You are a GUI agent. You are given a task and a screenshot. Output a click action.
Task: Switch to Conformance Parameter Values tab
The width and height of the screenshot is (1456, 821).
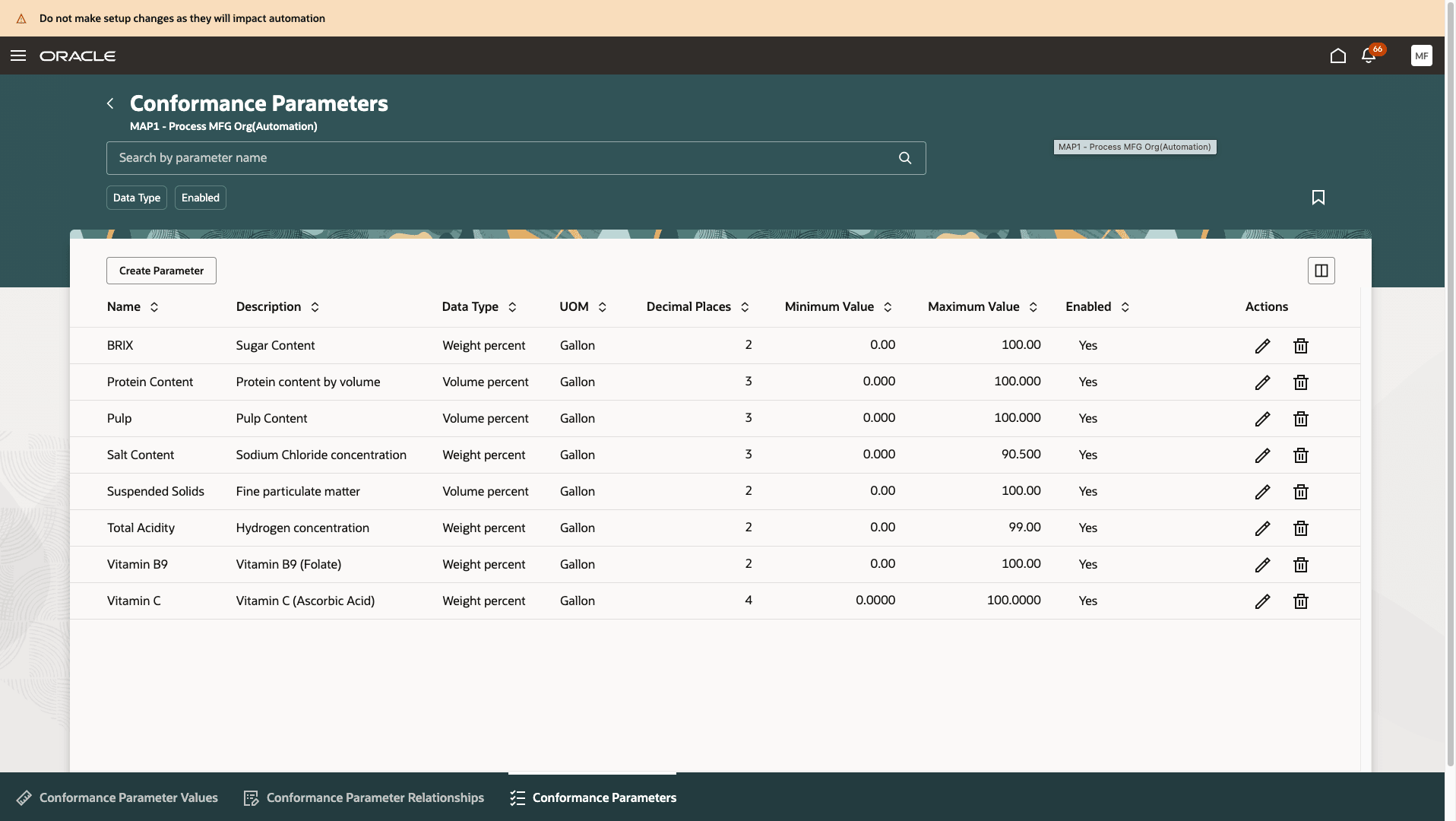[117, 797]
